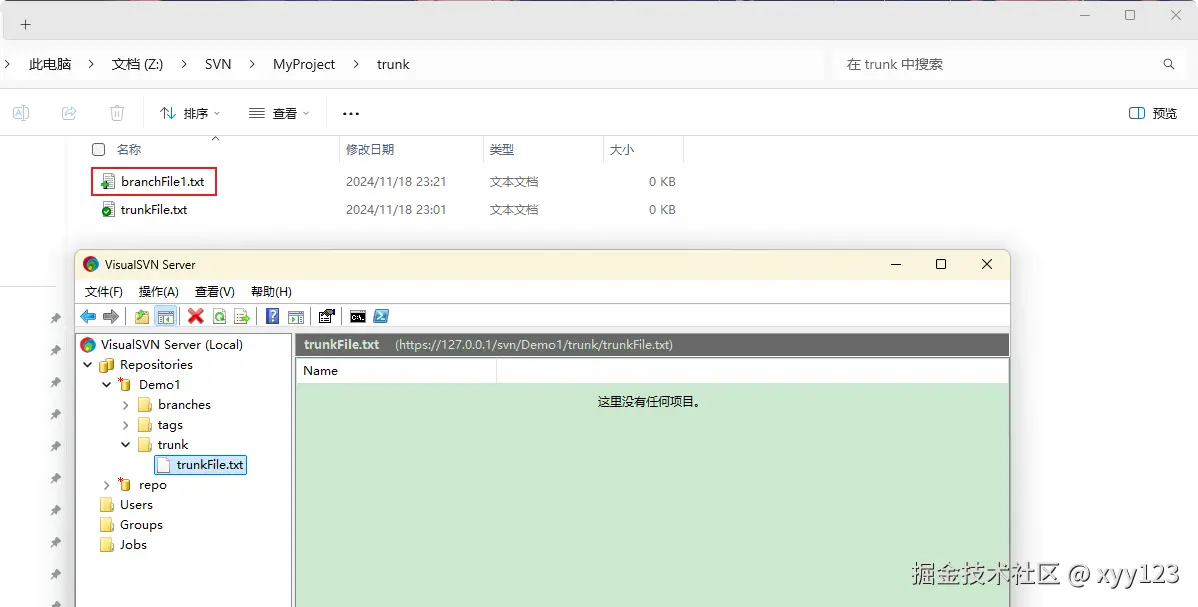The width and height of the screenshot is (1198, 607).
Task: Select branchFile1.txt in Explorer file list
Action: click(x=163, y=182)
